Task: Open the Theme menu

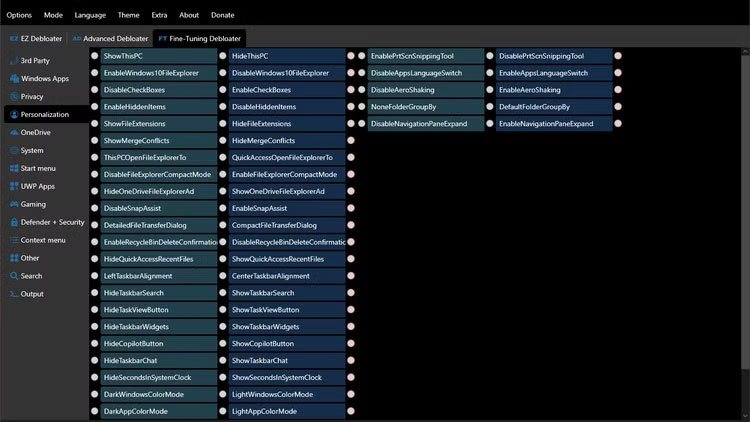Action: click(128, 15)
